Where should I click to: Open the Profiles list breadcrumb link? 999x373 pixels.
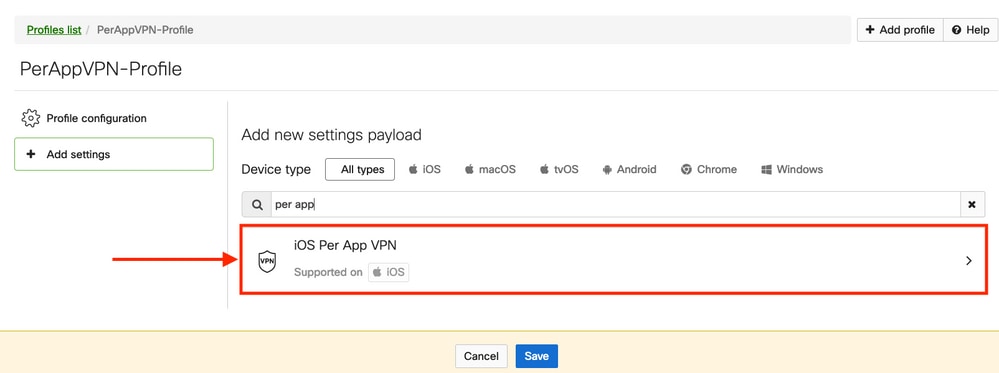(54, 30)
